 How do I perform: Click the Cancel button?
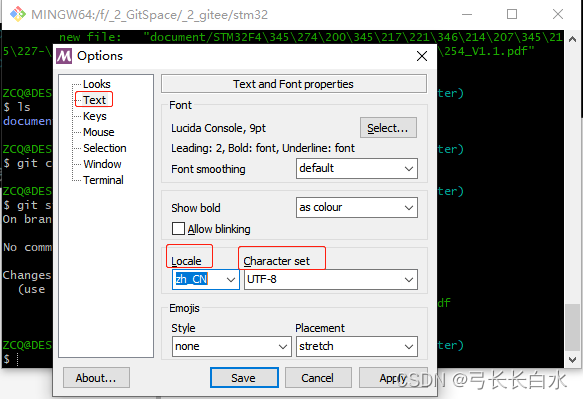tap(318, 378)
